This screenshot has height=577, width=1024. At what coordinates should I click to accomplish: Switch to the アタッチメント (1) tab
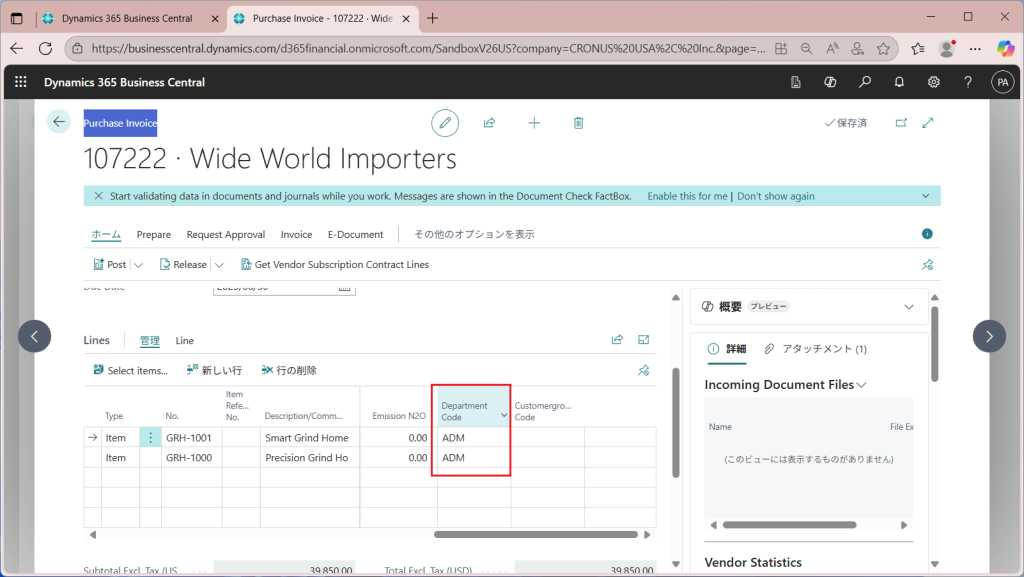coord(816,349)
